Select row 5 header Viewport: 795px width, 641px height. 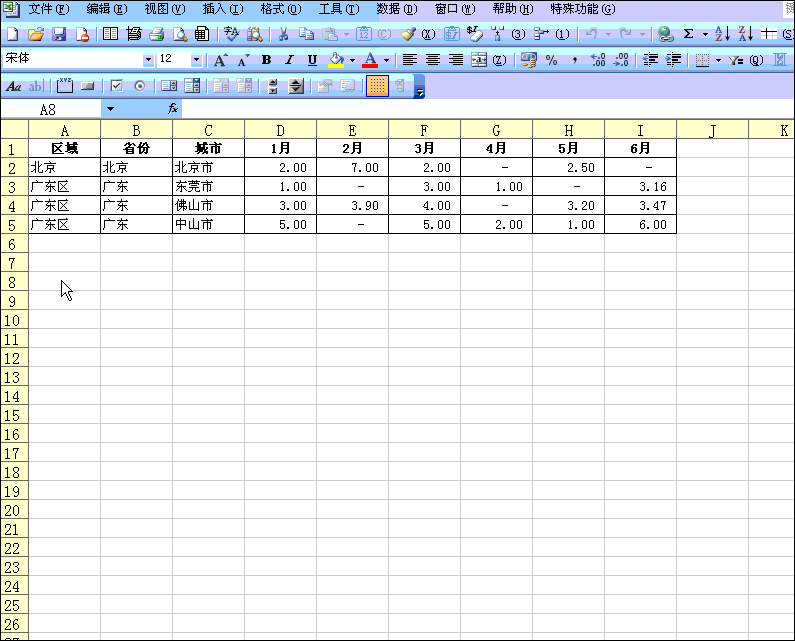[14, 225]
